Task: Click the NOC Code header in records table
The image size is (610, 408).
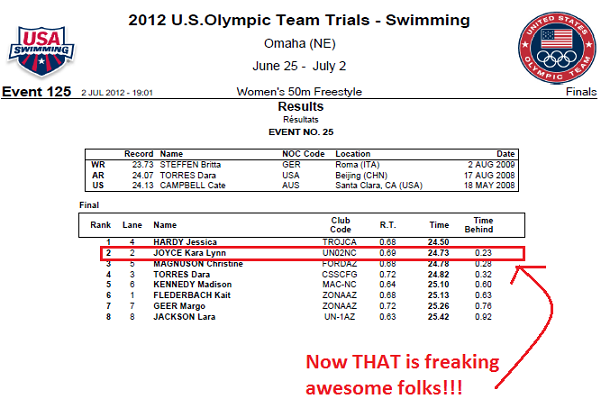Action: (303, 154)
